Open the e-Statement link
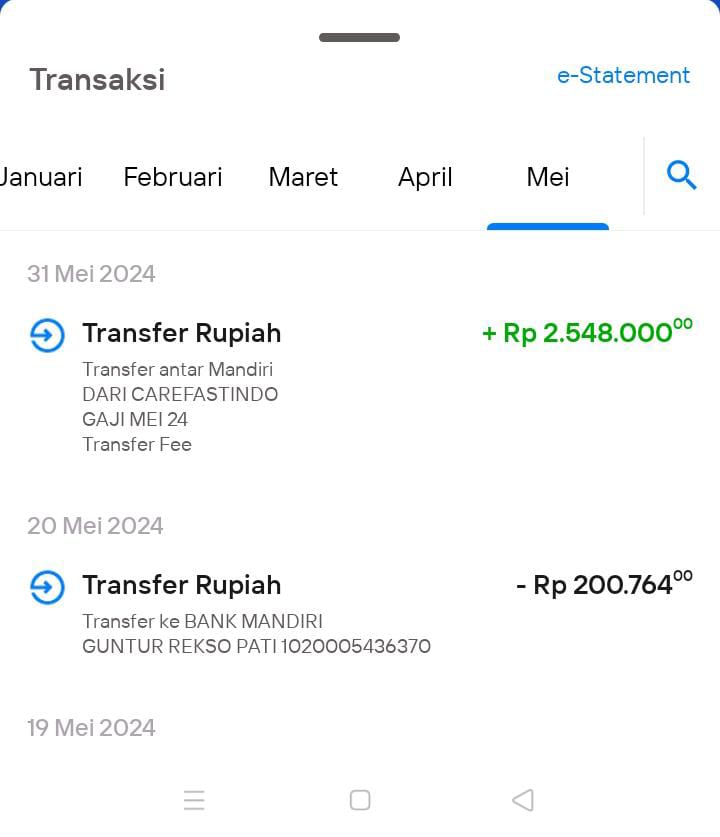This screenshot has height=837, width=720. [x=623, y=75]
